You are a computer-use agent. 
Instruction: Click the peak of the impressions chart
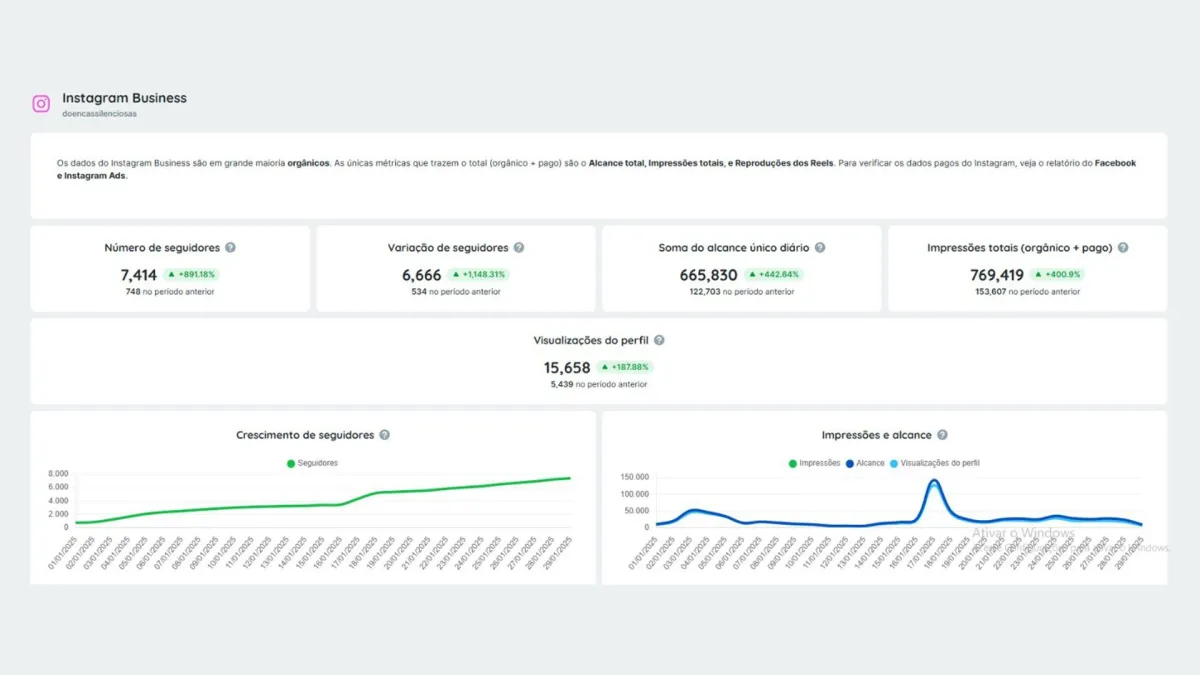click(x=934, y=482)
